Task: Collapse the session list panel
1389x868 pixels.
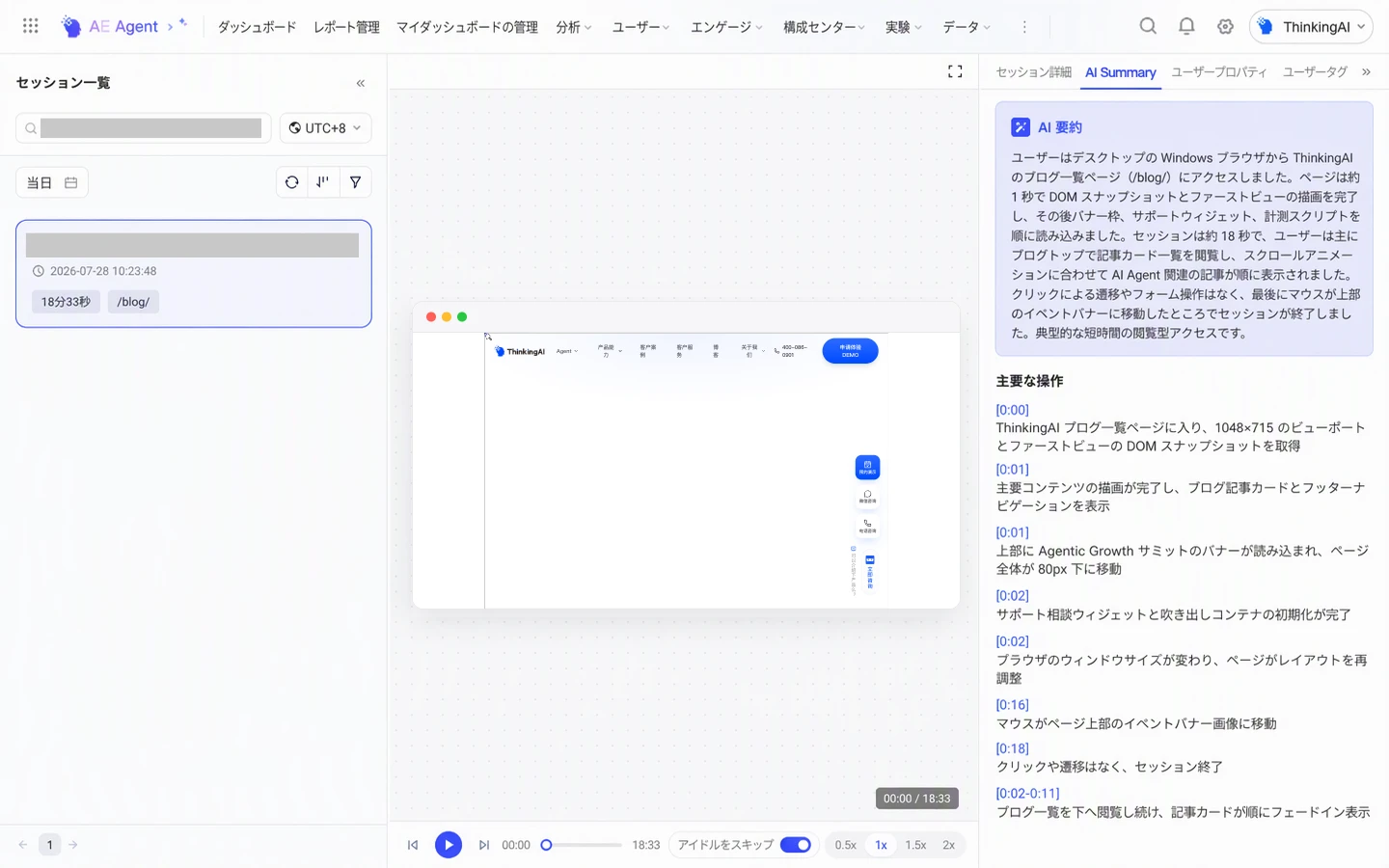Action: [x=361, y=83]
